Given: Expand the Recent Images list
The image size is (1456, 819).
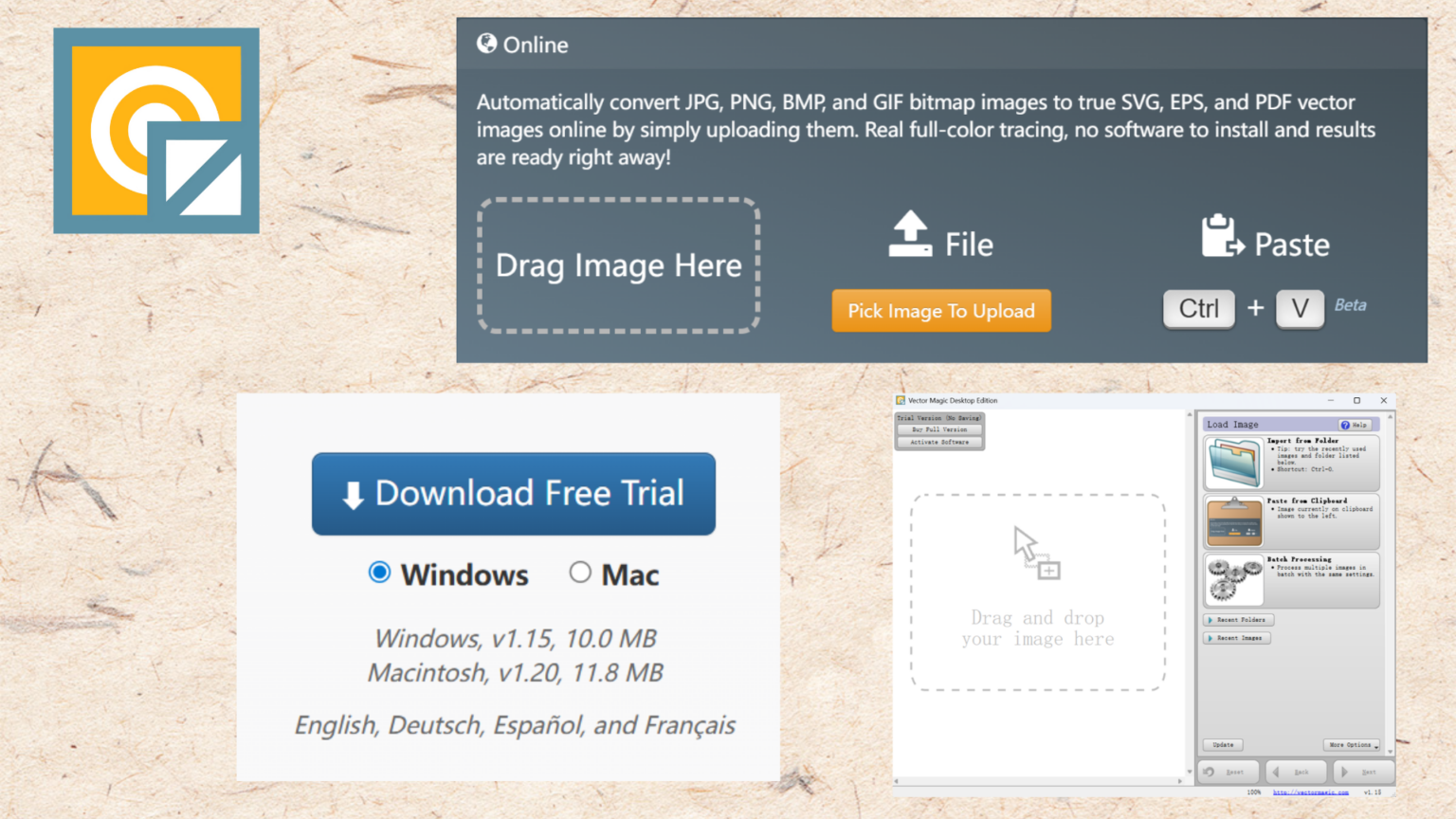Looking at the screenshot, I should click(x=1236, y=638).
